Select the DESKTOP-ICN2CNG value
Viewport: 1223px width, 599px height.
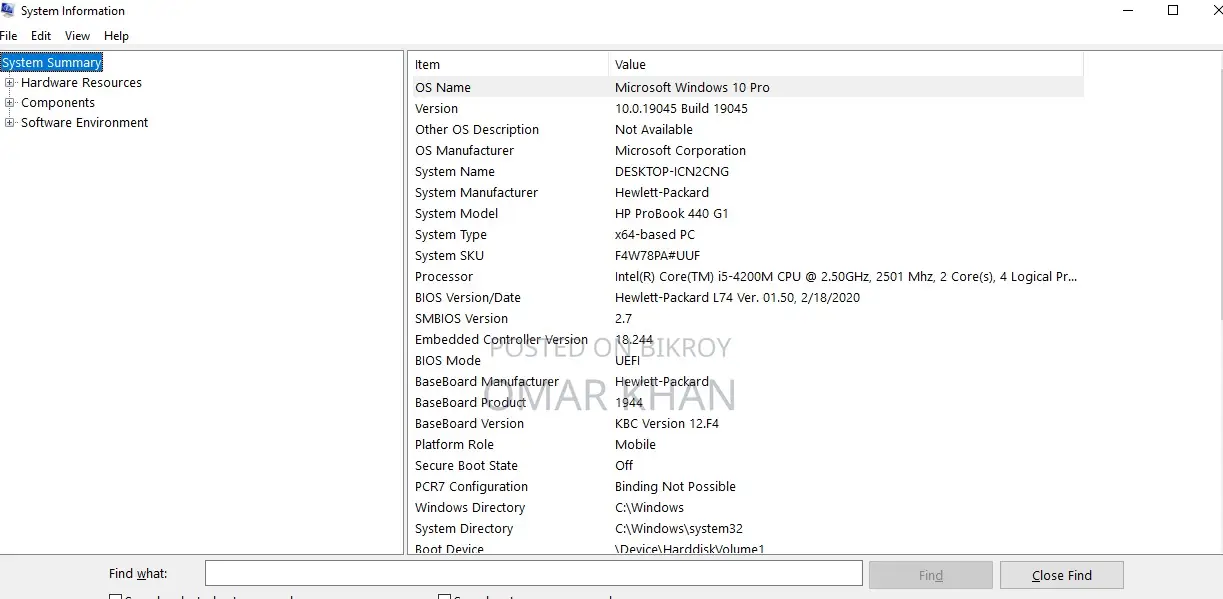[x=672, y=172]
